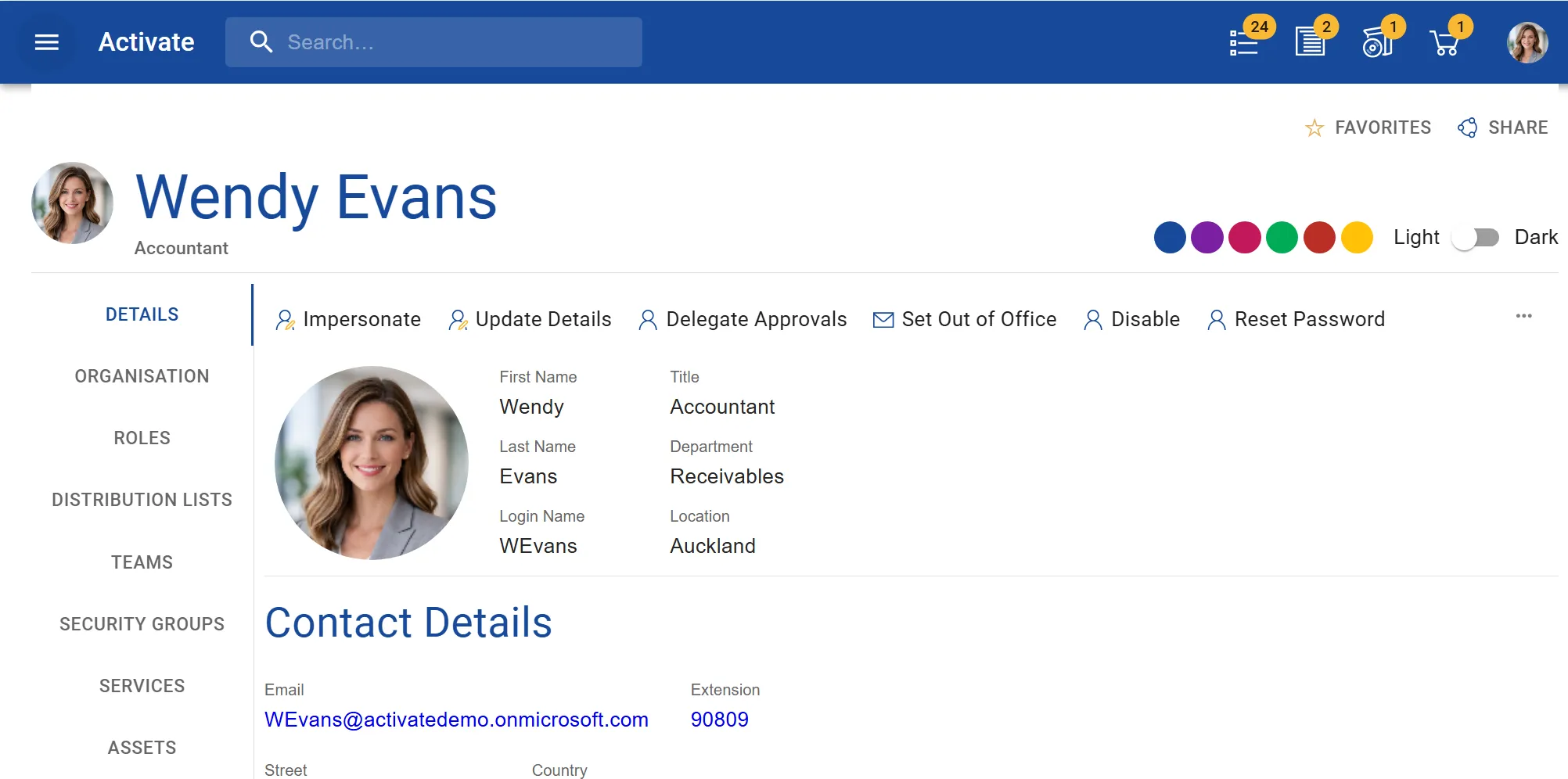The height and width of the screenshot is (779, 1568).
Task: Click Delegate Approvals text
Action: [757, 320]
